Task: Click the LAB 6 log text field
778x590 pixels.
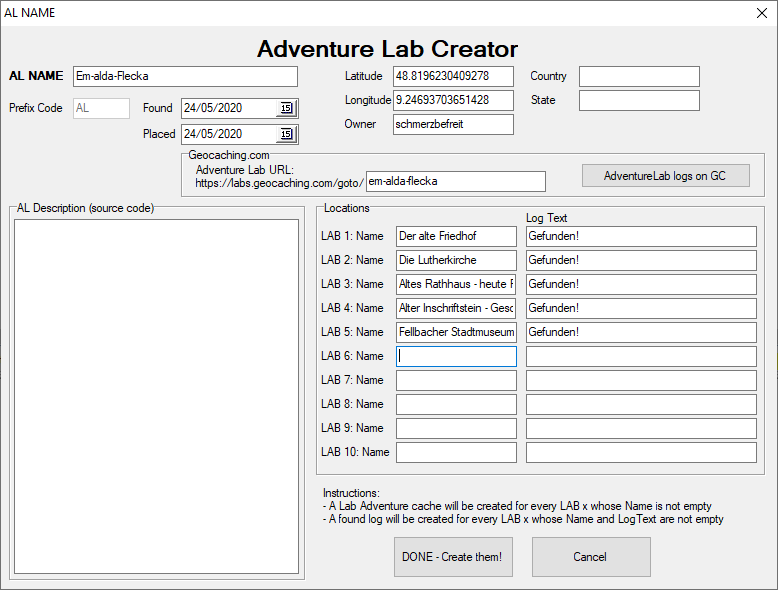Action: click(x=641, y=356)
